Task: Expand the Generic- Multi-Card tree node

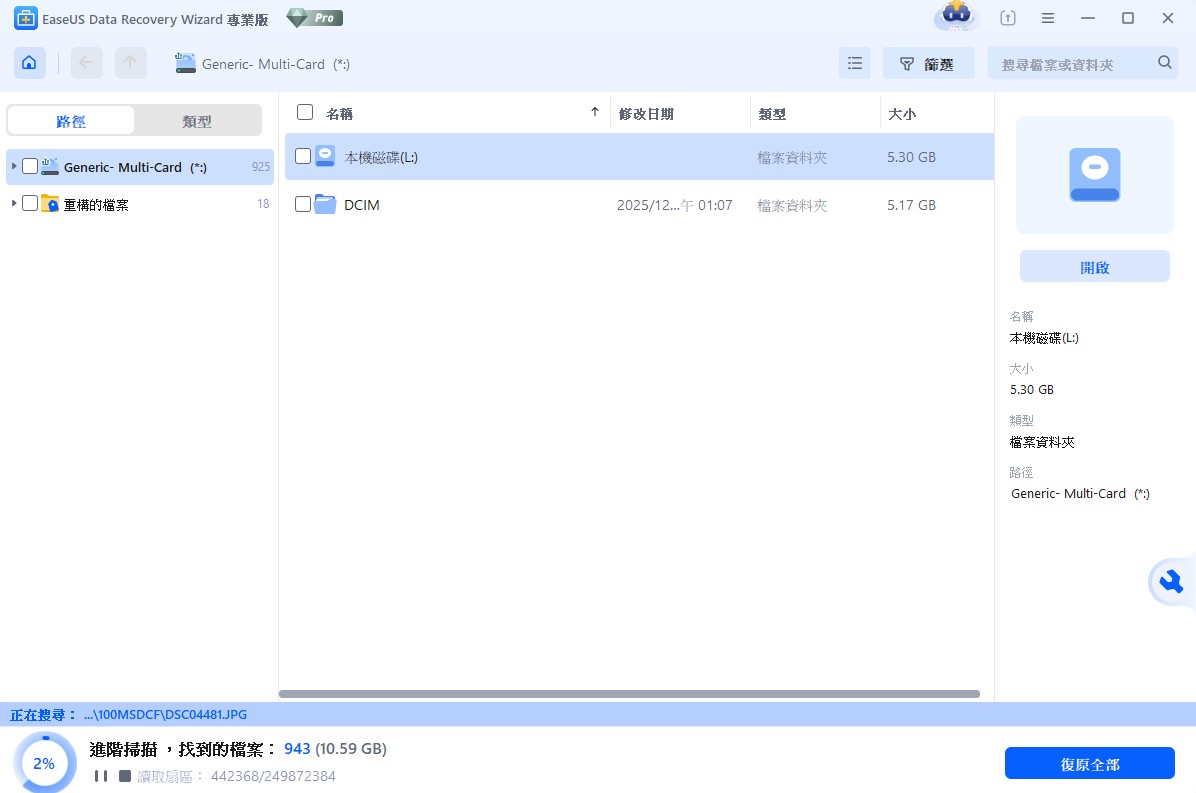Action: coord(14,165)
